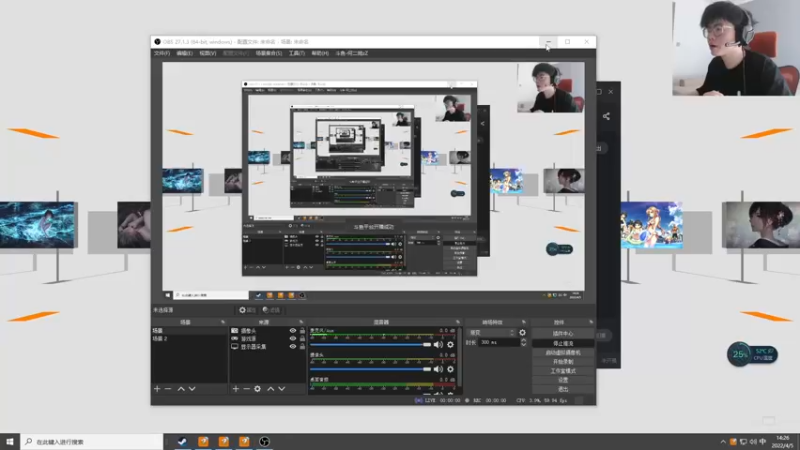
Task: Toggle IME 中 language indicator in tray
Action: click(x=763, y=442)
